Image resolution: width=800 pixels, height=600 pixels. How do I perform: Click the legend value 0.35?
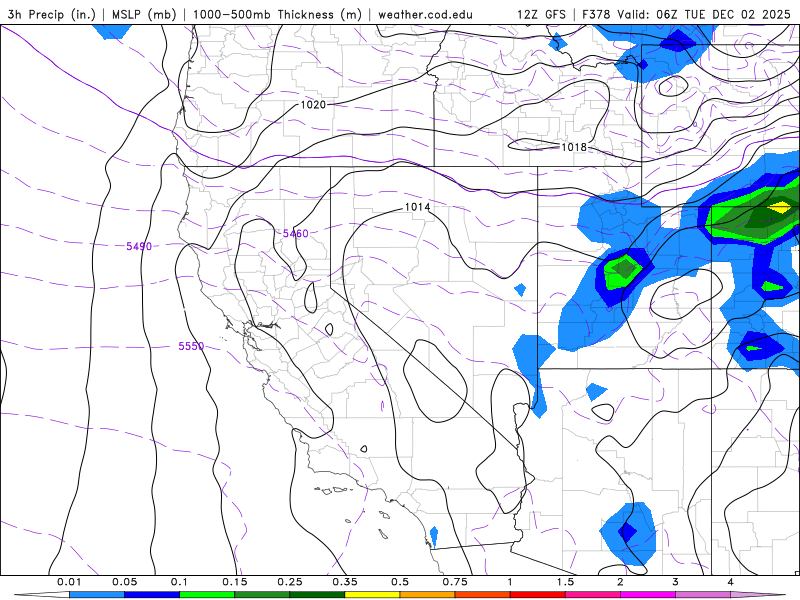point(345,582)
